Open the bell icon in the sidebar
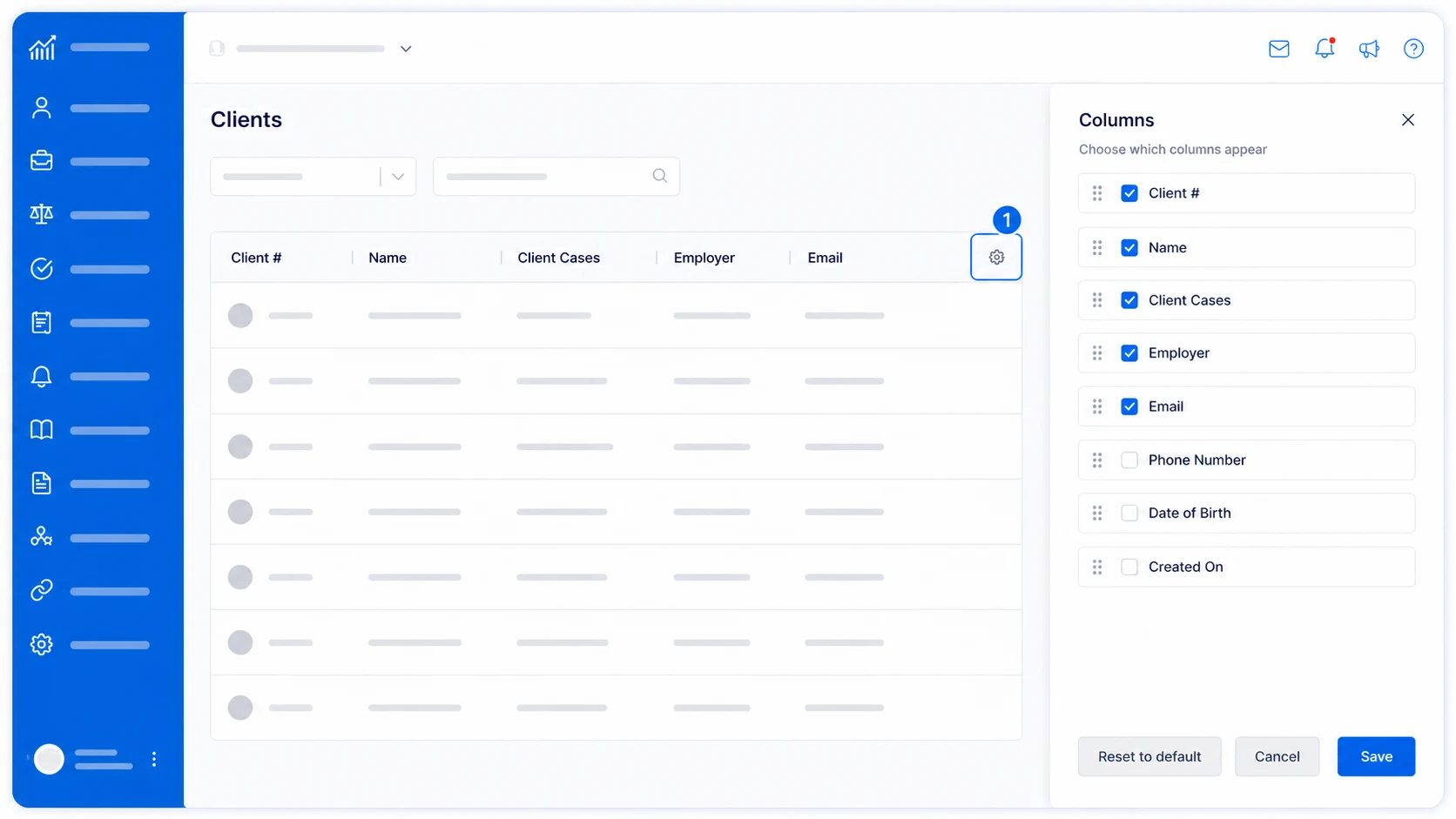This screenshot has height=819, width=1456. pos(42,376)
